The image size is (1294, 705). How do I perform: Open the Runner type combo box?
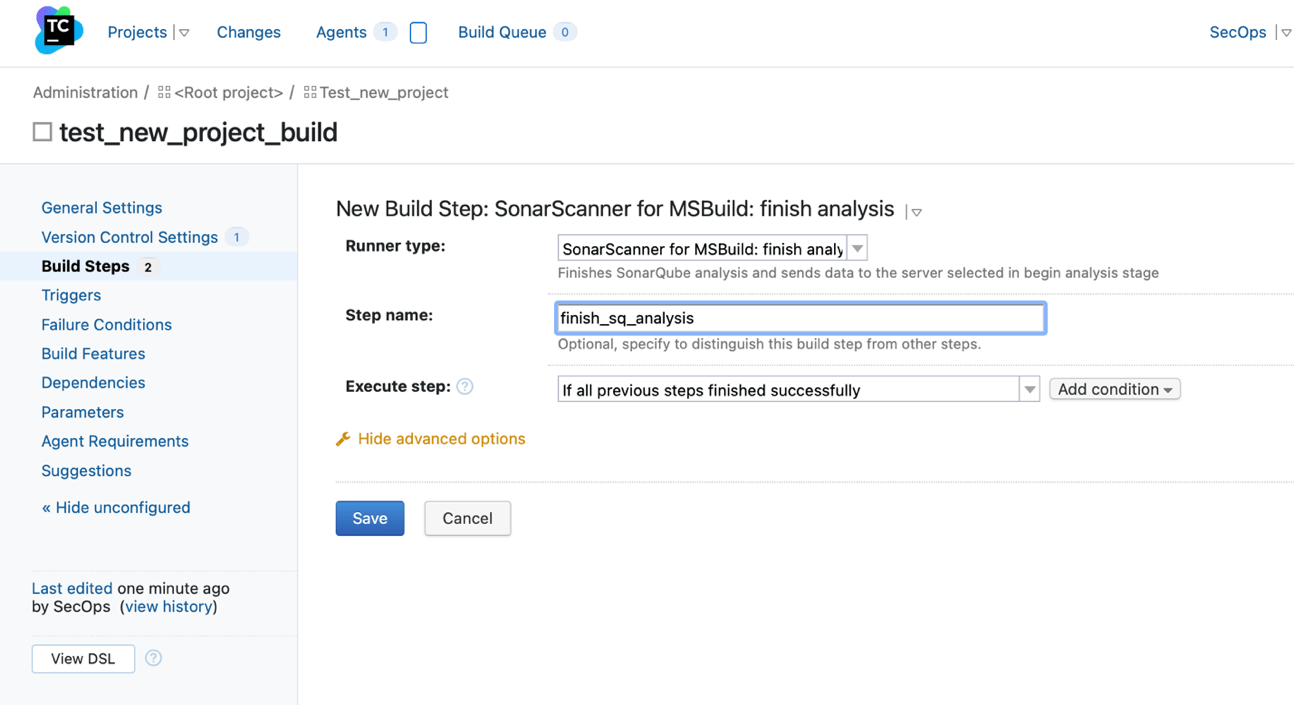click(712, 248)
